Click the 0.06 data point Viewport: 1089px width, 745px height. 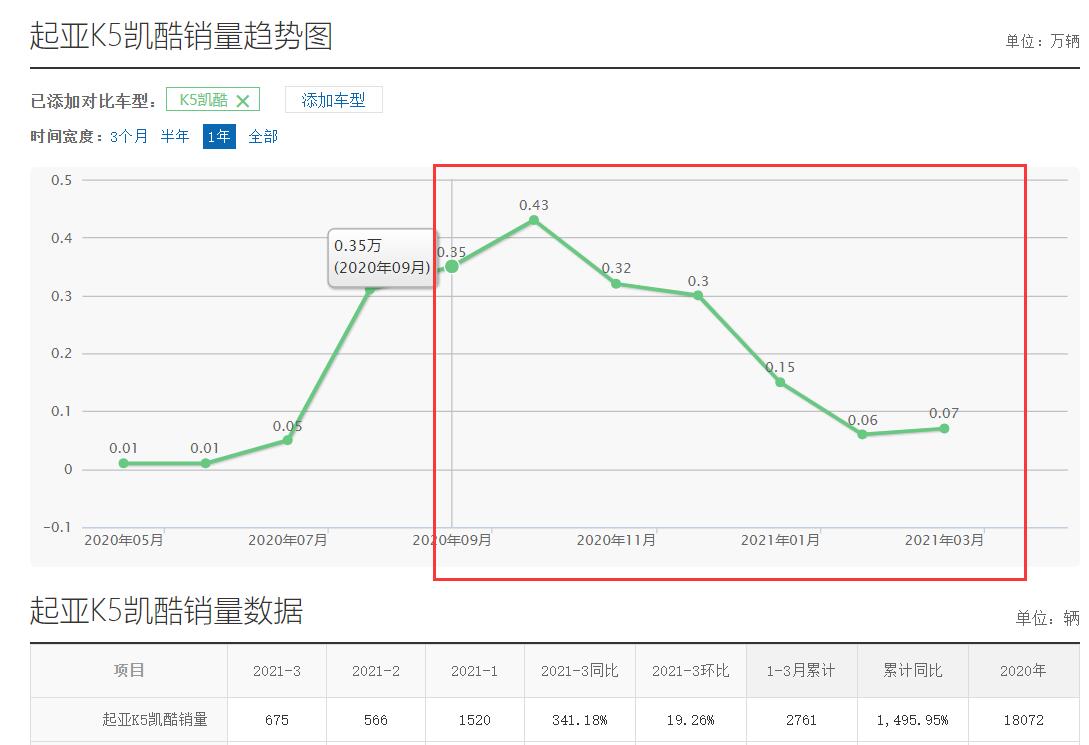[862, 434]
